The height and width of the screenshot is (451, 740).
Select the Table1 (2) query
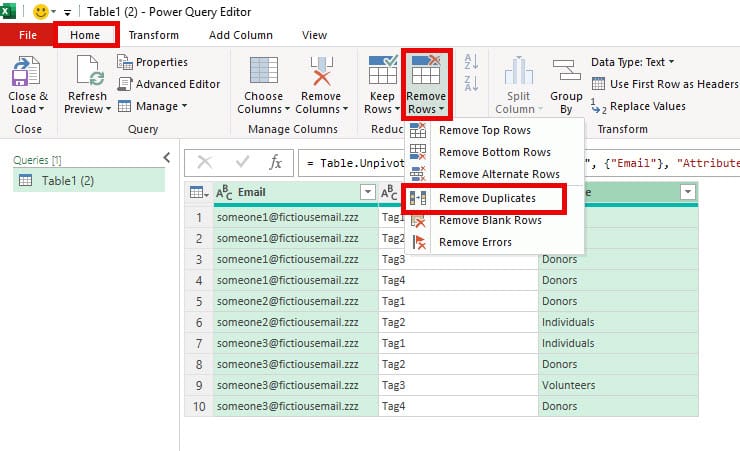click(x=89, y=181)
